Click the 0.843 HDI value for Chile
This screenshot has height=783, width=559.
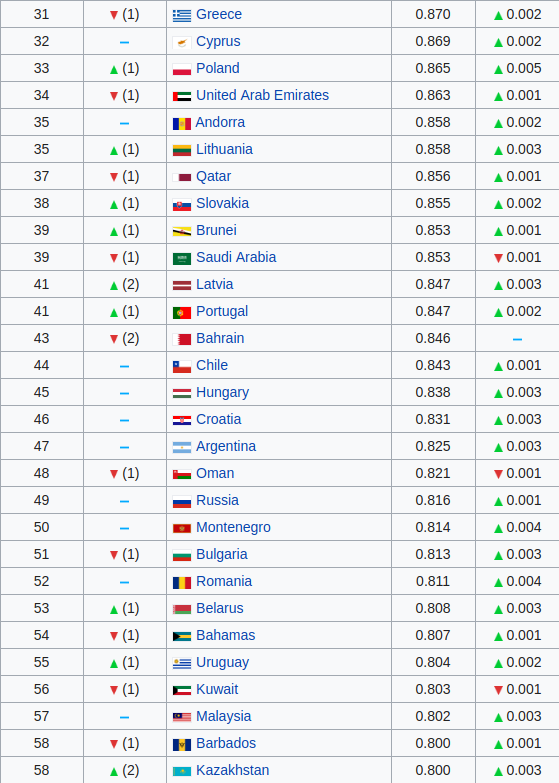click(433, 365)
